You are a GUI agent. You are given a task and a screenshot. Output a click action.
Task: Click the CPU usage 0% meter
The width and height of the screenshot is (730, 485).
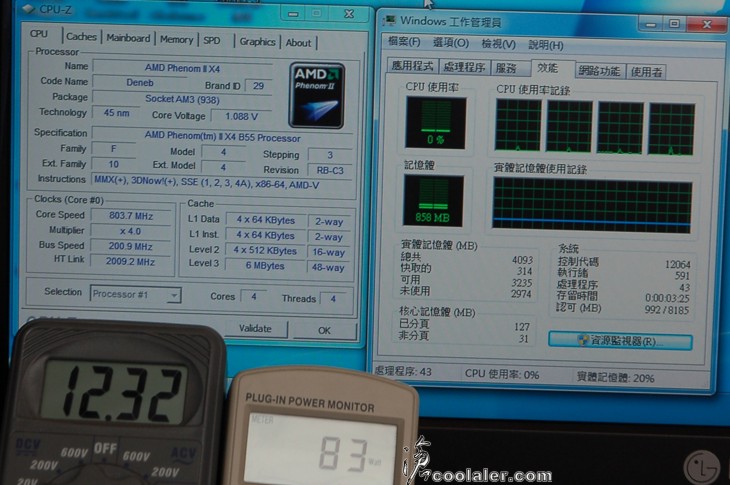click(x=436, y=123)
